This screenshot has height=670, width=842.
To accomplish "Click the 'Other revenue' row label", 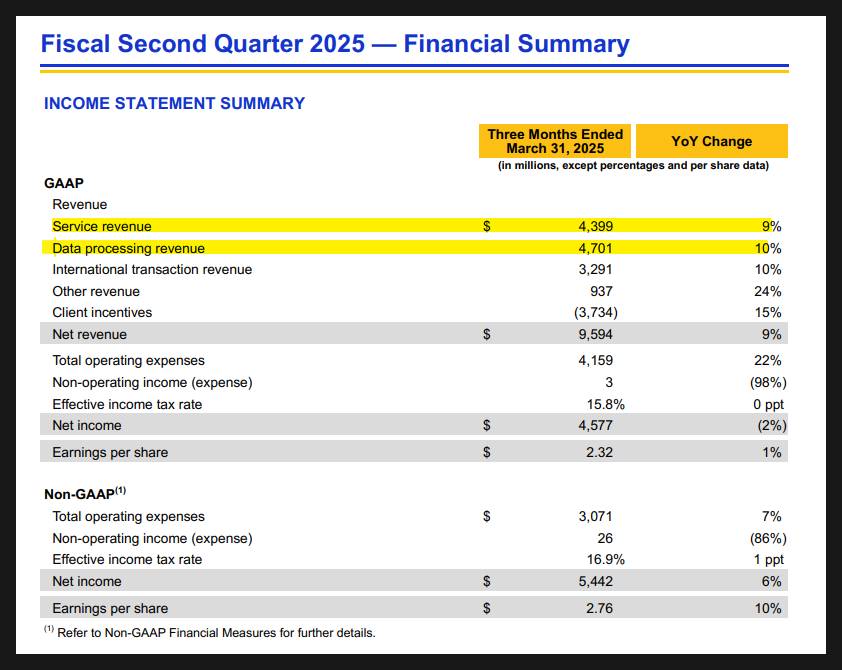I will (96, 292).
